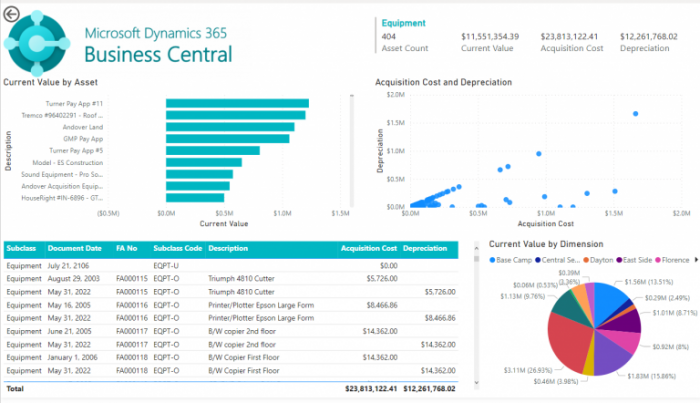The image size is (700, 403).
Task: Click the violet 15.86% pie slice
Action: tap(612, 355)
